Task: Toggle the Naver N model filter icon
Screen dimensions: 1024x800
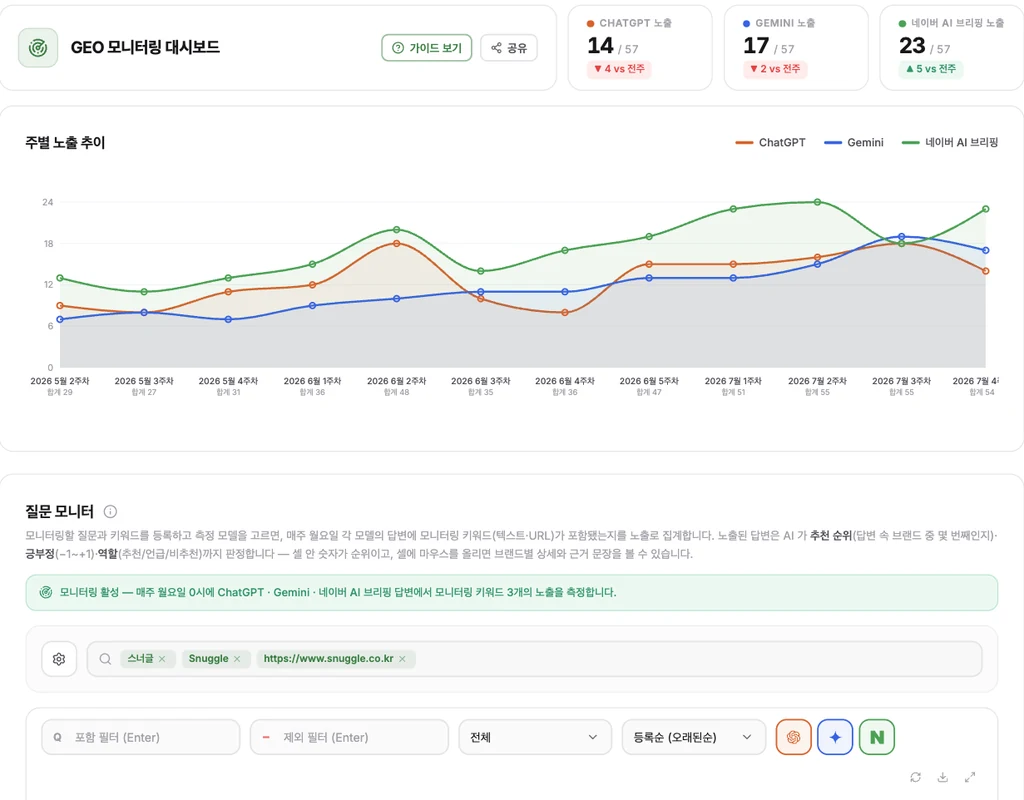Action: click(x=877, y=737)
